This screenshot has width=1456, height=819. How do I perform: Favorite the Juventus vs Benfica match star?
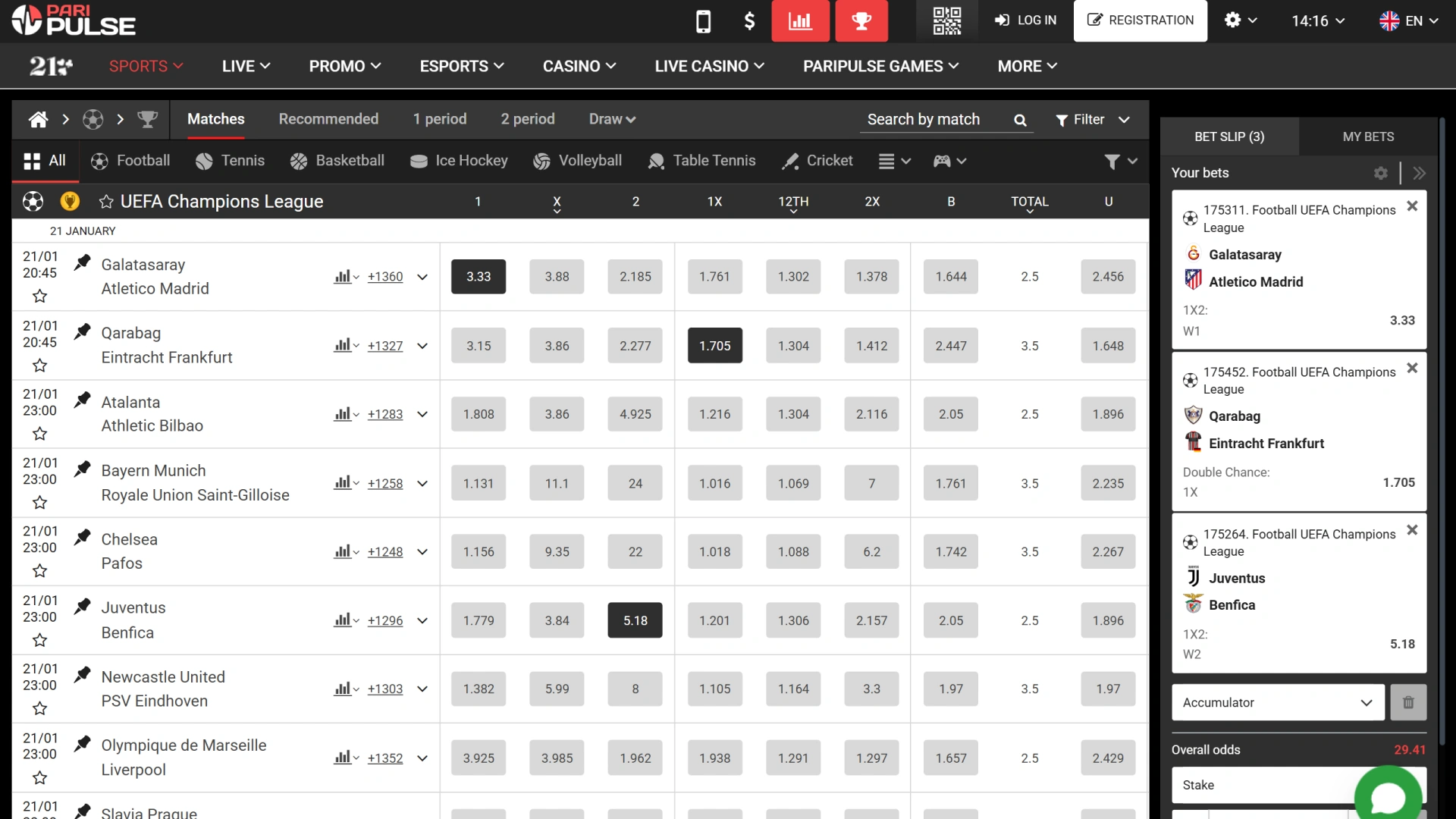39,639
